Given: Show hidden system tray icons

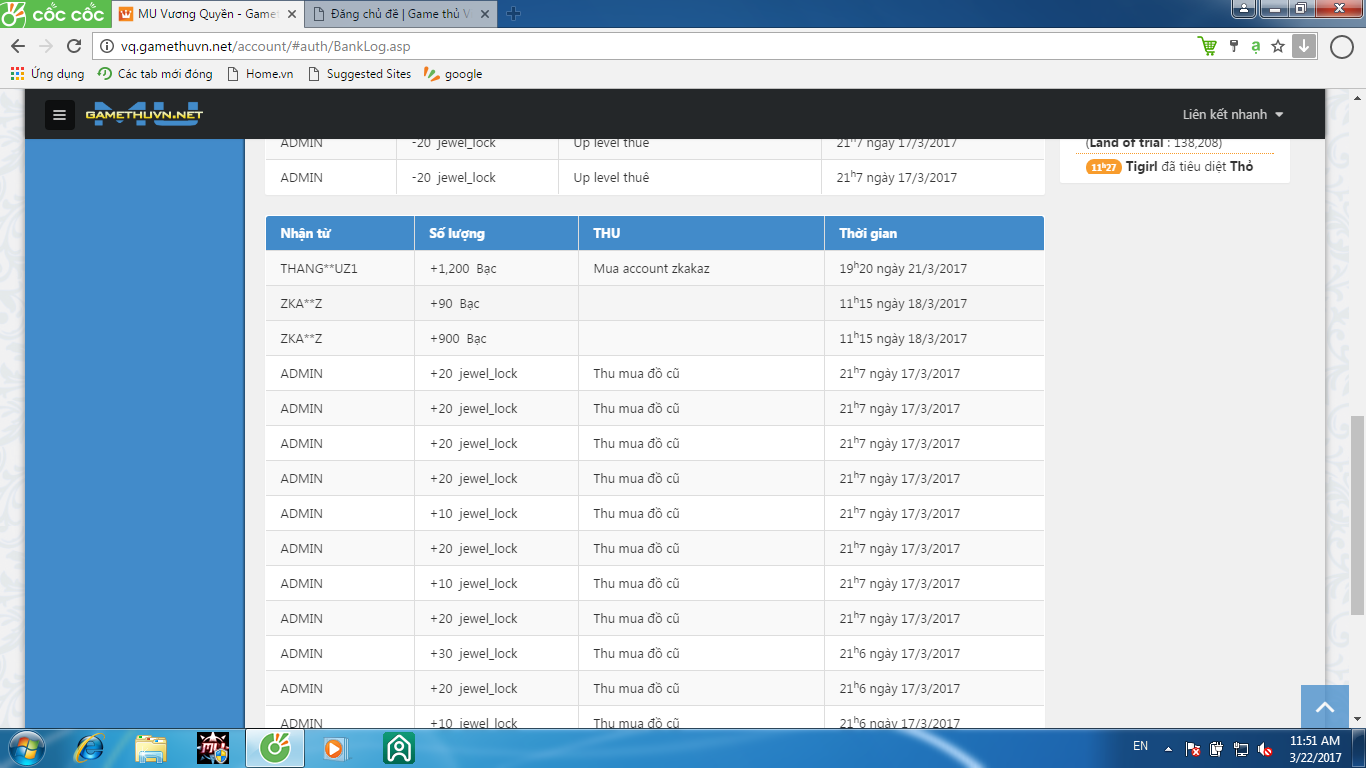Looking at the screenshot, I should [x=1167, y=748].
